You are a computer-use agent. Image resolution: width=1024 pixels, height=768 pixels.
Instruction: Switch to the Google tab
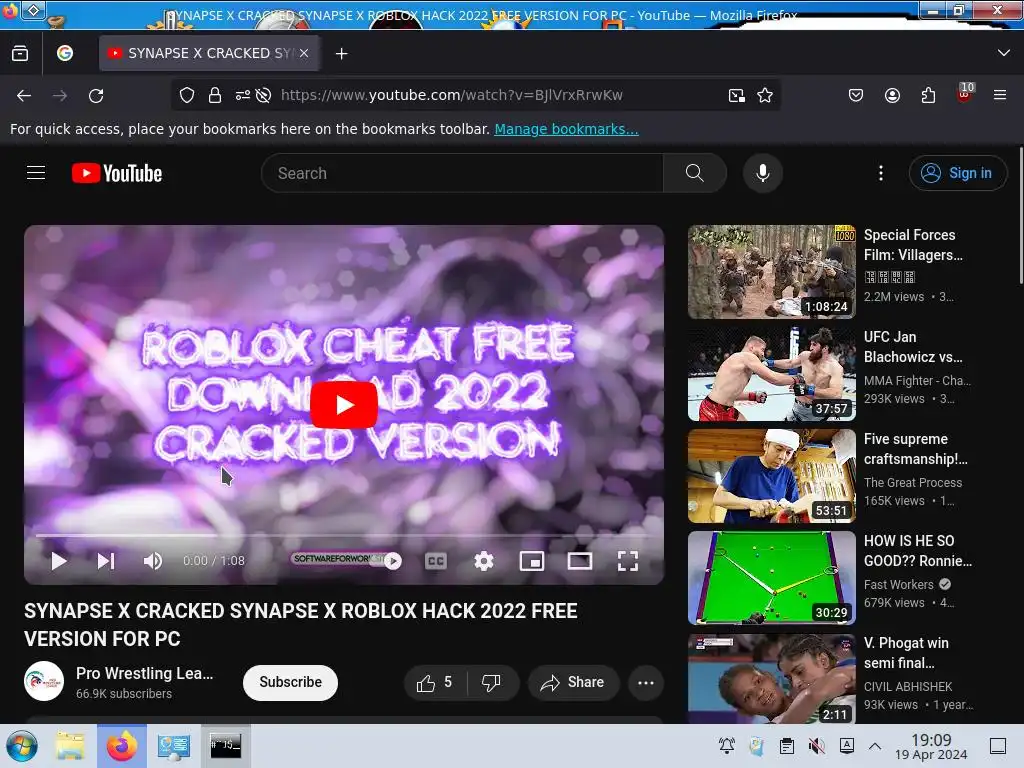point(65,54)
